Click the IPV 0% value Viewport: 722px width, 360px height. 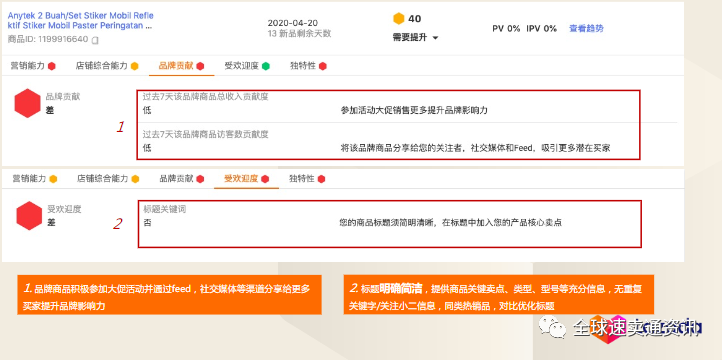[542, 29]
